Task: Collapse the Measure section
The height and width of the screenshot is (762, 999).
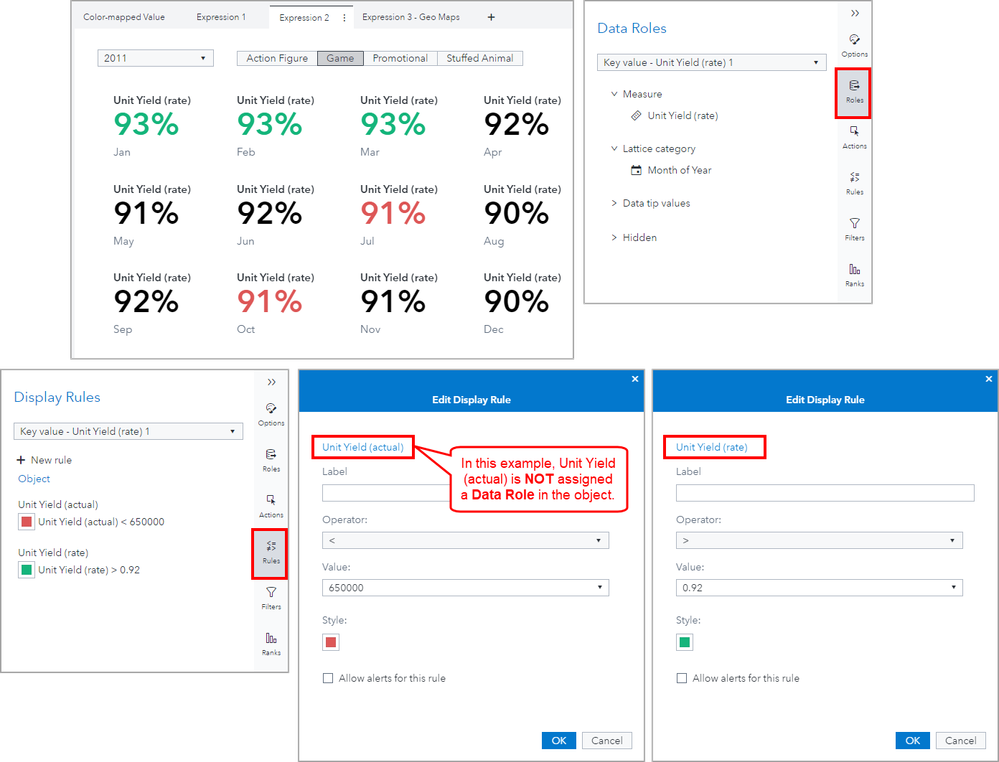Action: point(614,94)
